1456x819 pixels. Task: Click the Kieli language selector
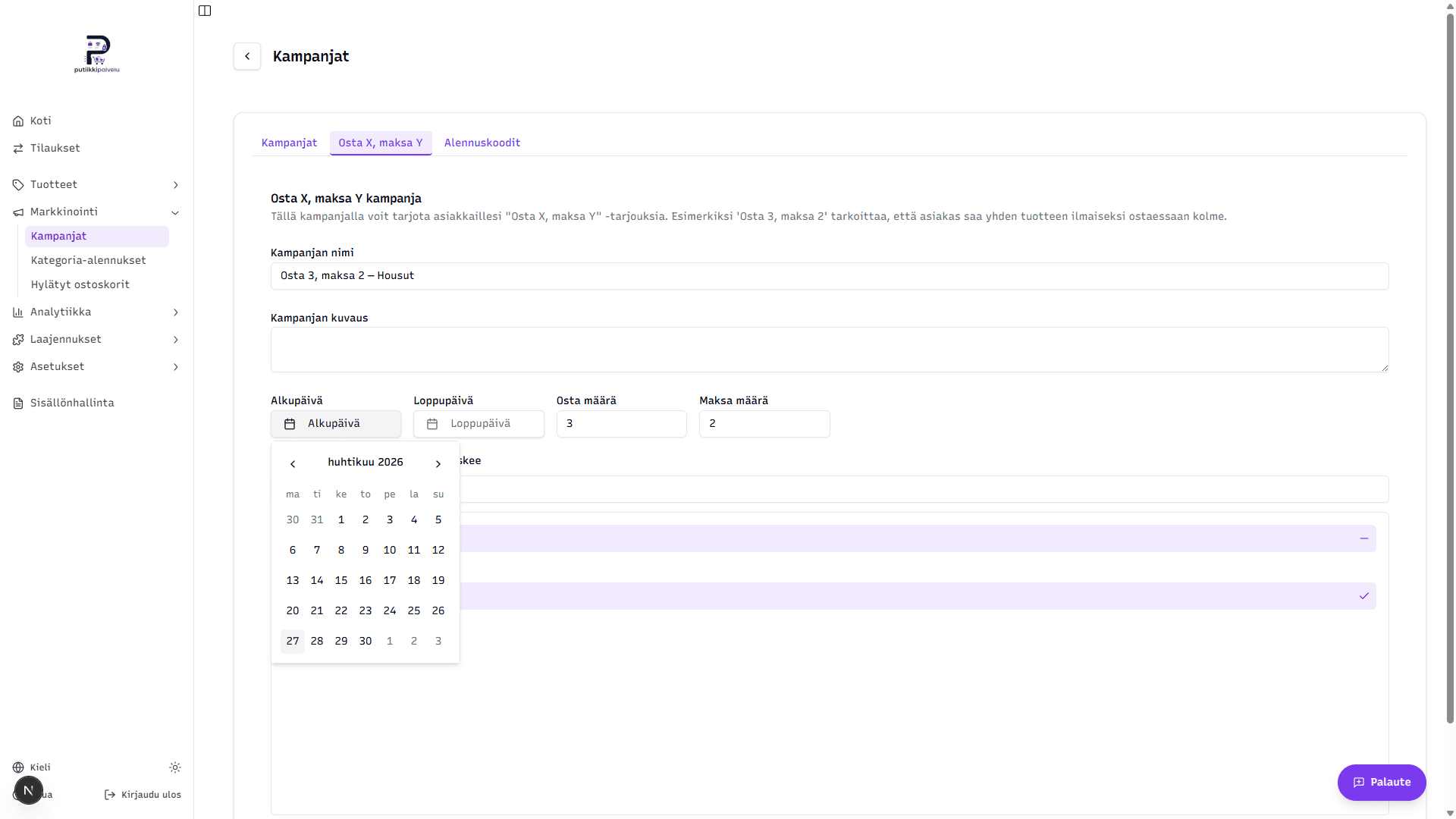[x=32, y=767]
